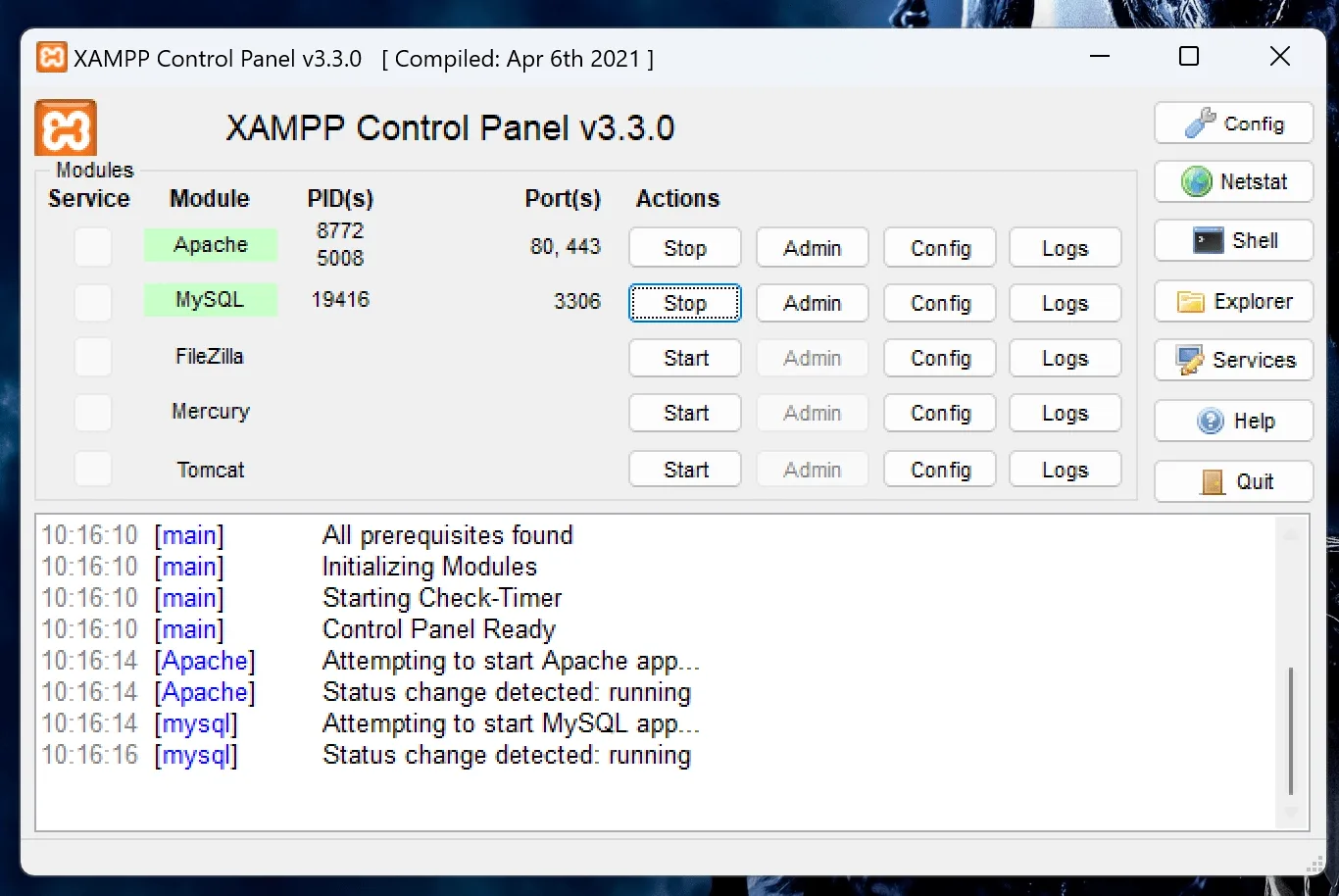Open Mercury Config menu
This screenshot has height=896, width=1339.
coord(940,413)
